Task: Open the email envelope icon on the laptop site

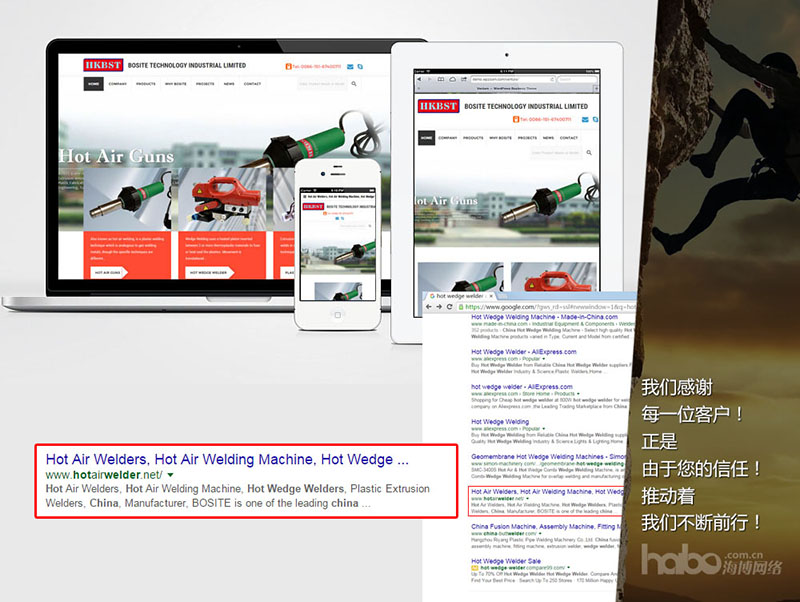Action: pos(348,66)
